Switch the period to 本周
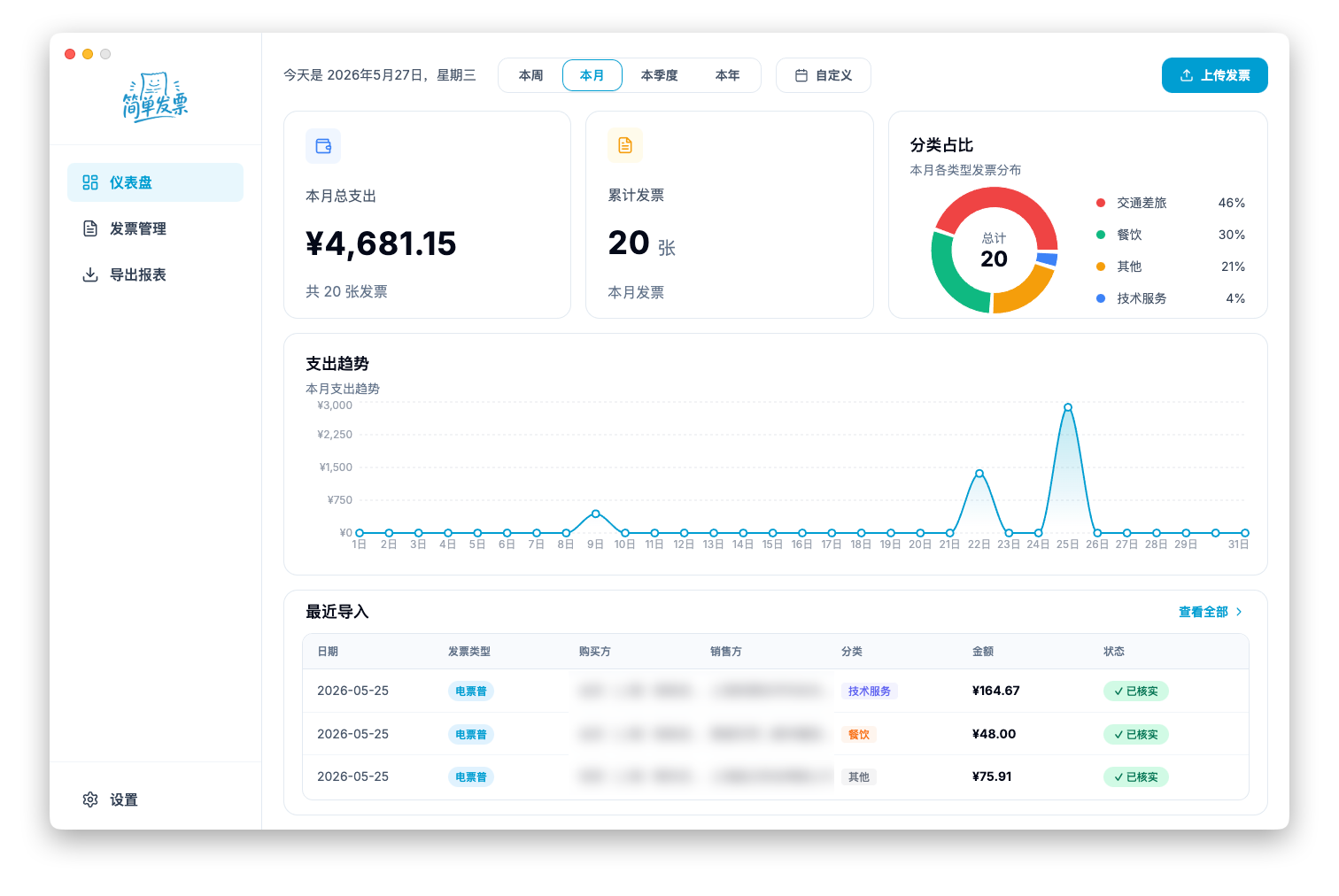Viewport: 1339px width, 896px height. (x=531, y=75)
